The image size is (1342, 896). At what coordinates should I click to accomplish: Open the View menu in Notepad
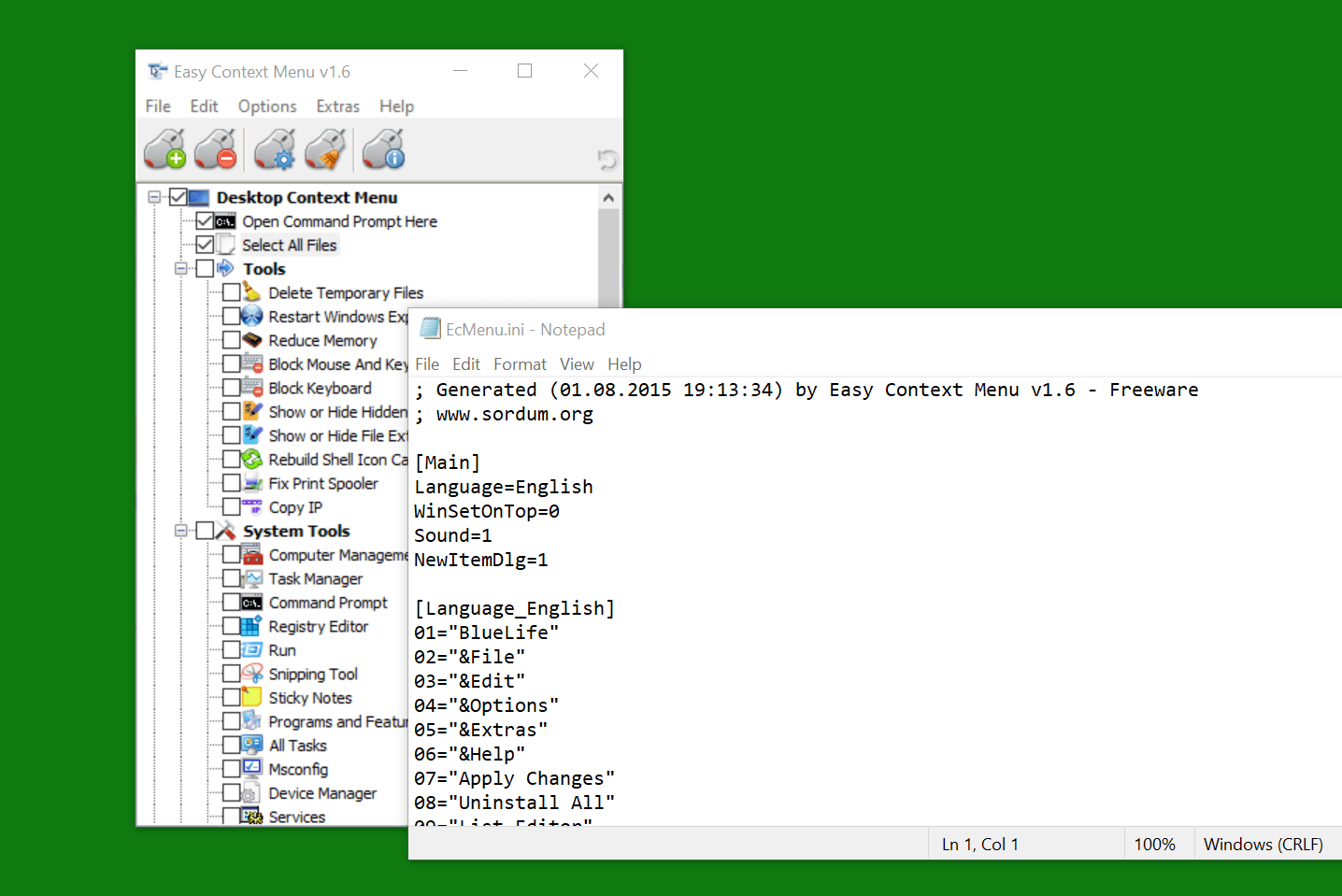coord(577,364)
